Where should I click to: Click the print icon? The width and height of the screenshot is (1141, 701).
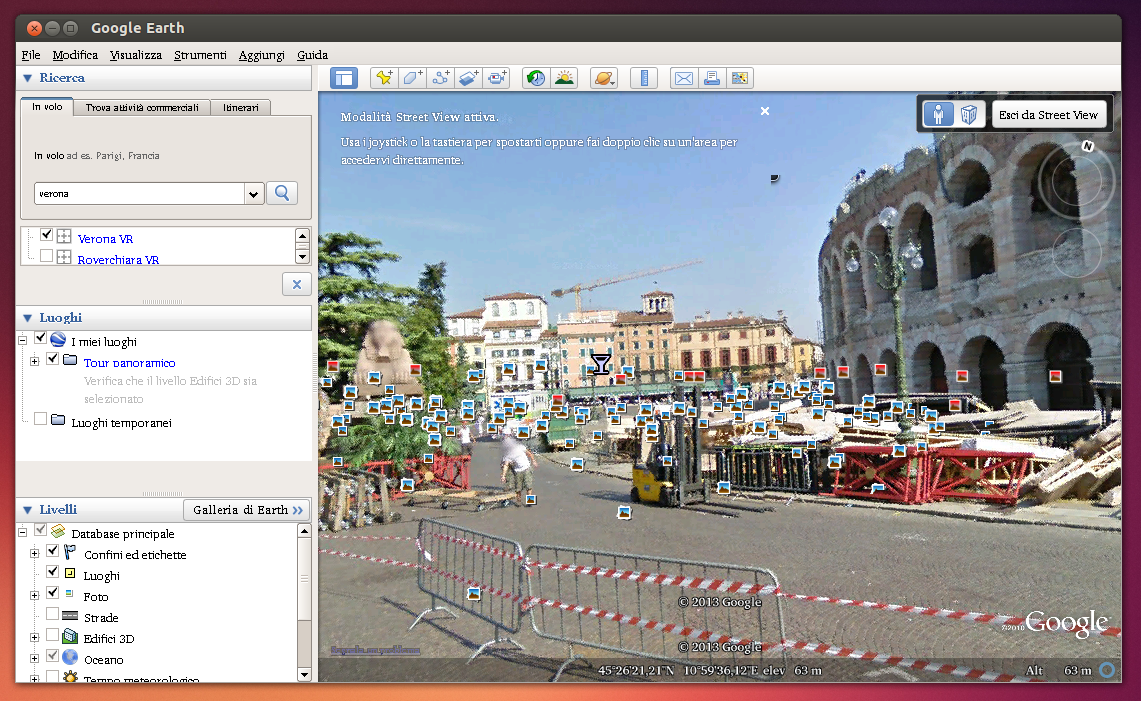point(712,78)
